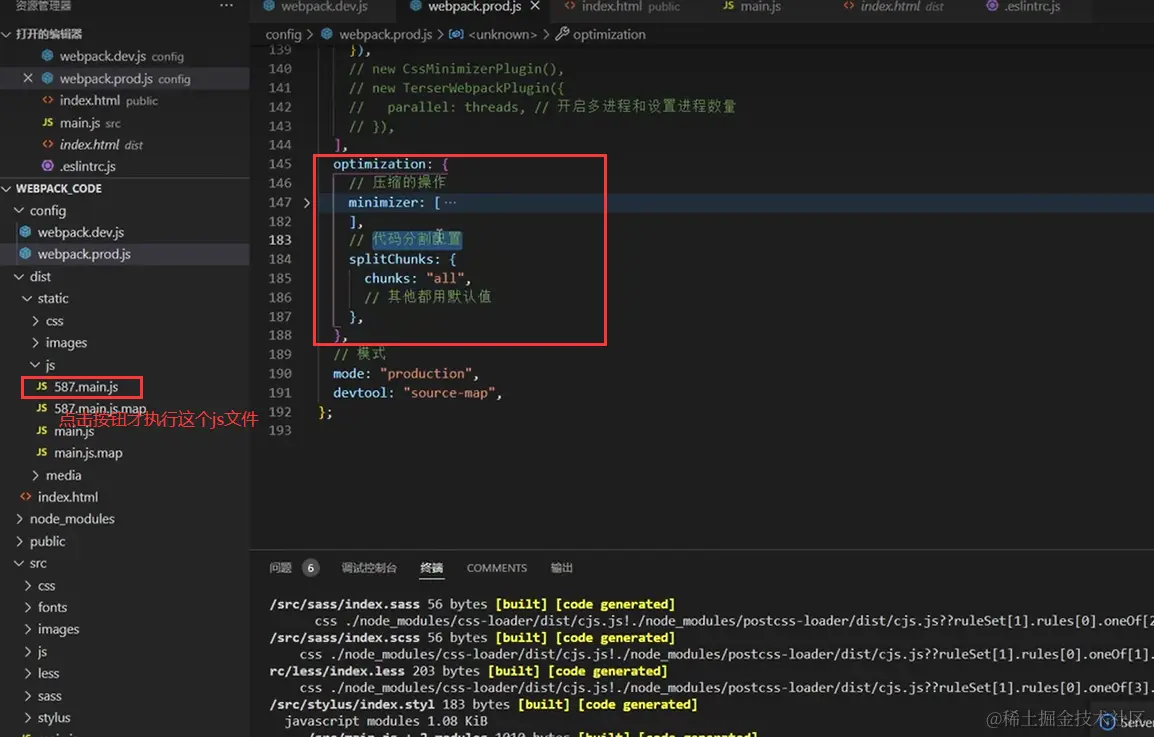
Task: Open webpack.dev.js in open editors list
Action: pos(125,56)
